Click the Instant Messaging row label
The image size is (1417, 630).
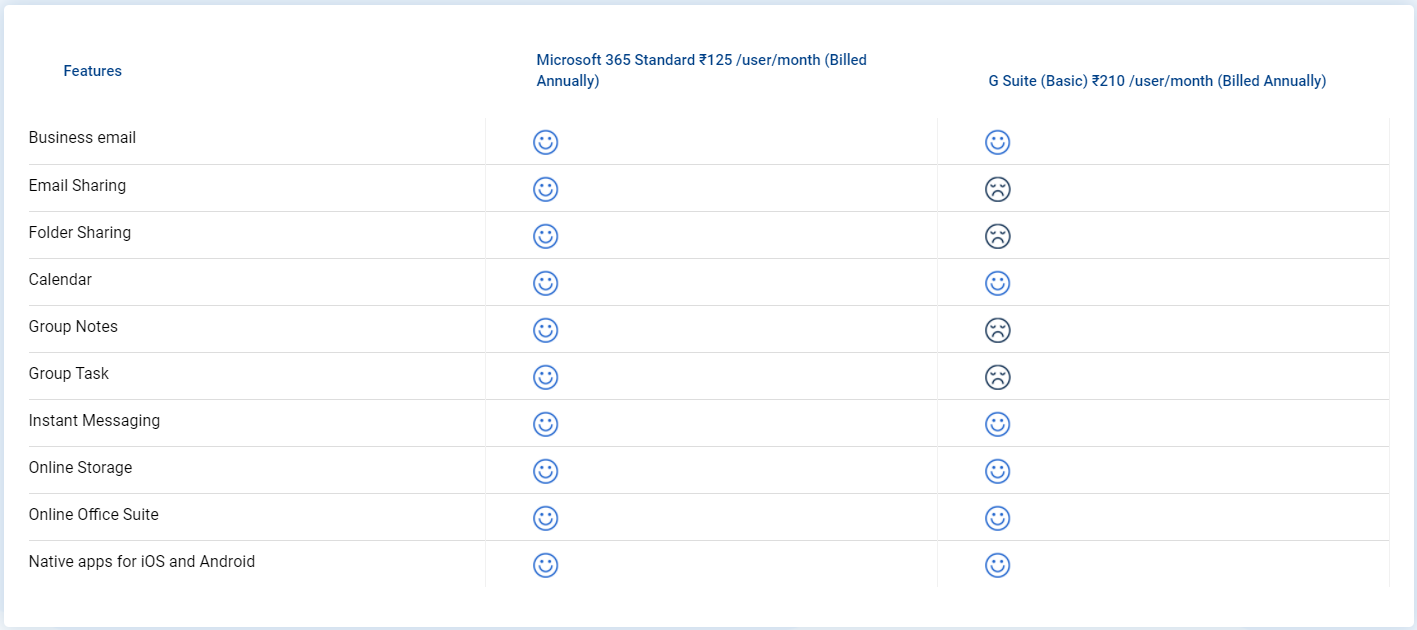(94, 420)
